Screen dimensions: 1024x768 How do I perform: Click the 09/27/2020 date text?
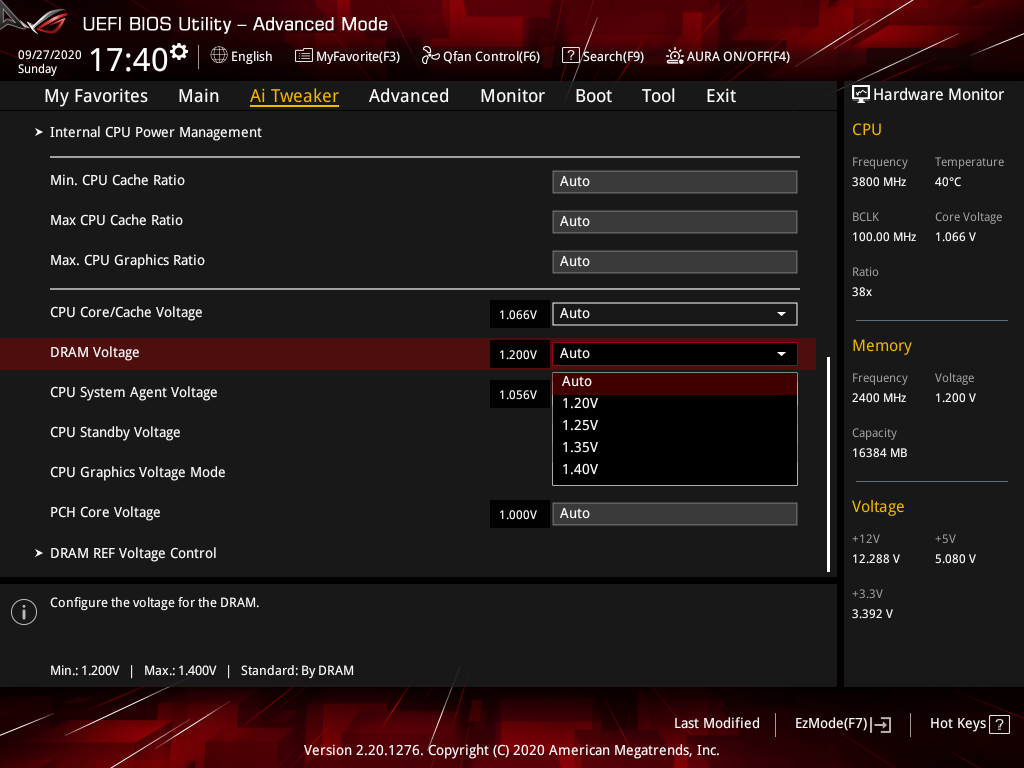point(50,55)
